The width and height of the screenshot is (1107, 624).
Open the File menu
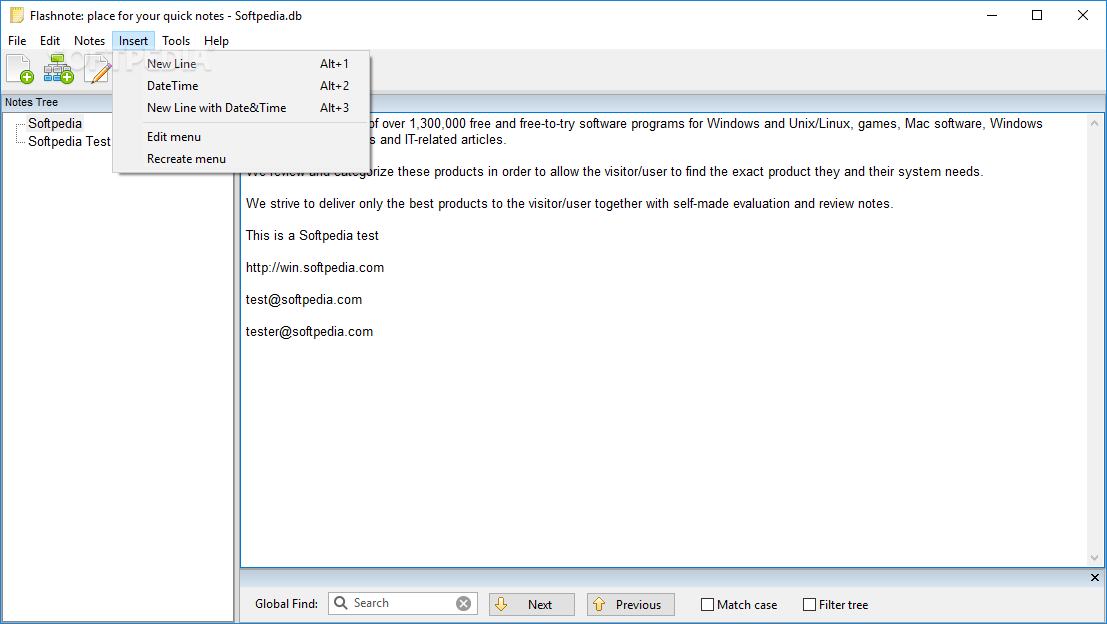17,41
